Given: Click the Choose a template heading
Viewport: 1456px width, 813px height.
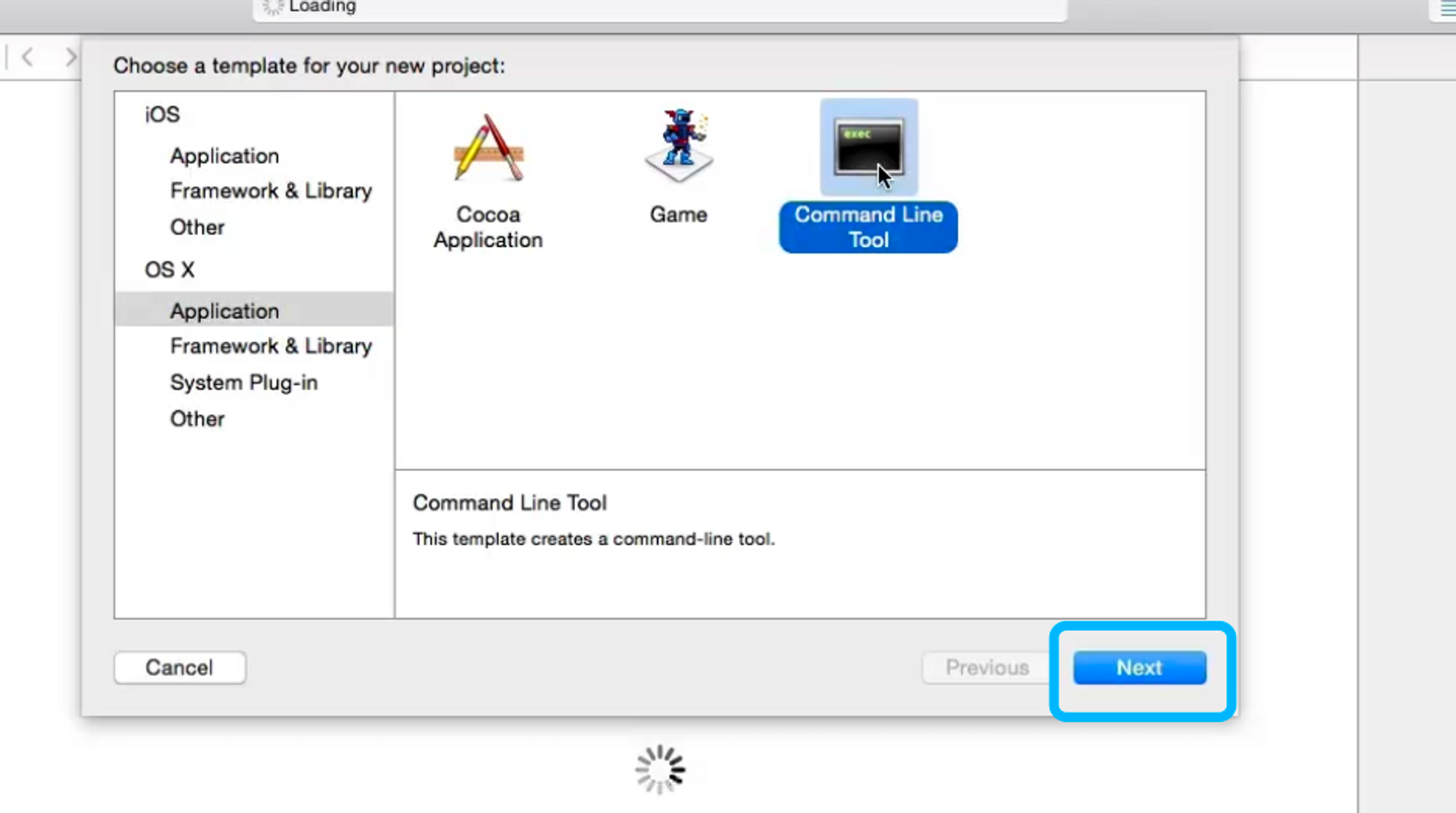Looking at the screenshot, I should 309,66.
